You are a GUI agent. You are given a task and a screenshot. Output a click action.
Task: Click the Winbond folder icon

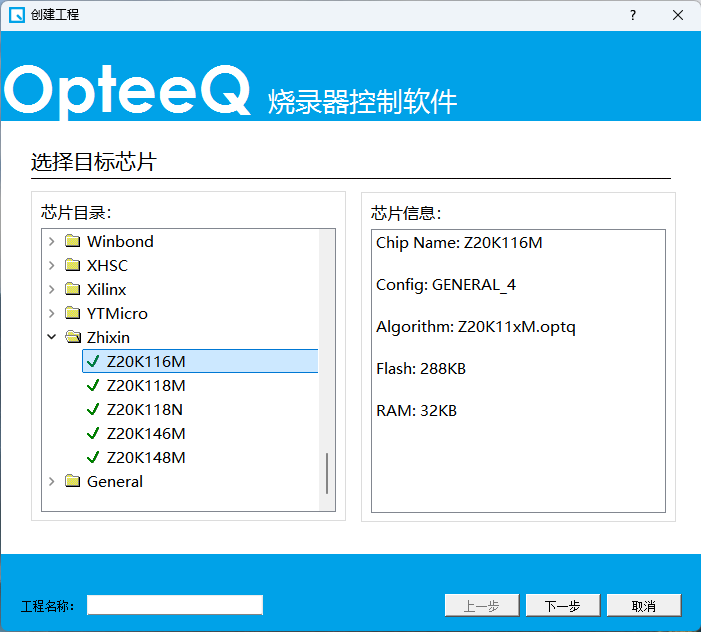pos(72,241)
